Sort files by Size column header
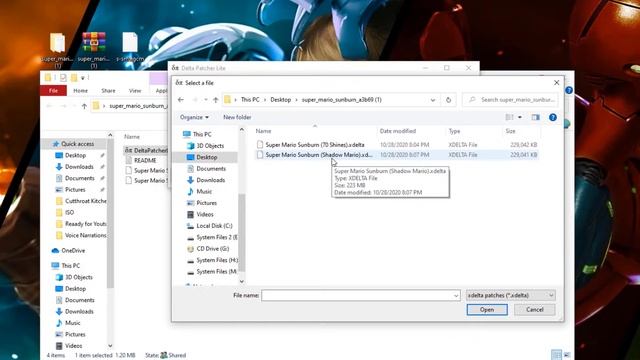The width and height of the screenshot is (640, 360). coord(510,131)
